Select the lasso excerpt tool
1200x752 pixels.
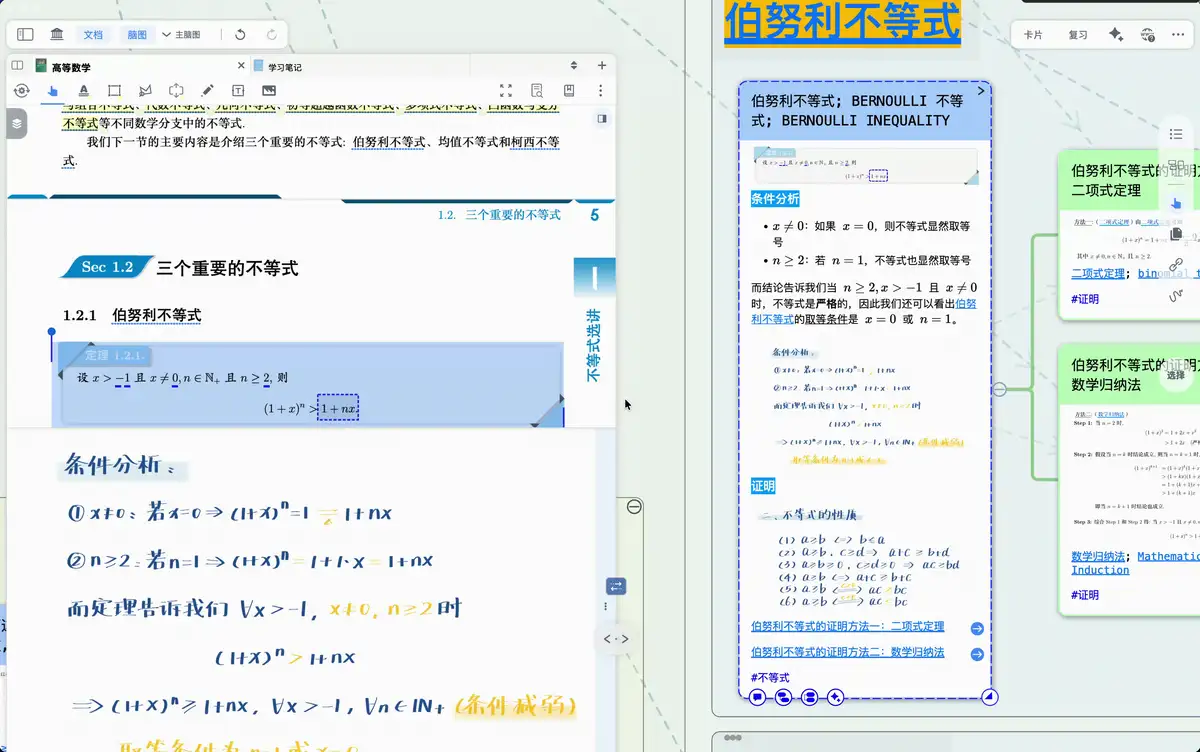click(145, 91)
